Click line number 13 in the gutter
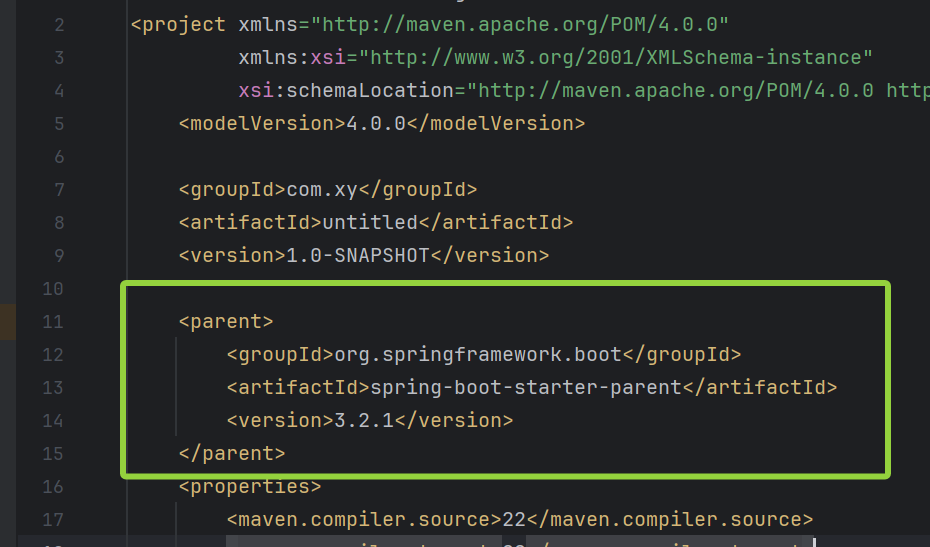Screen dimensions: 930x547 pos(53,387)
